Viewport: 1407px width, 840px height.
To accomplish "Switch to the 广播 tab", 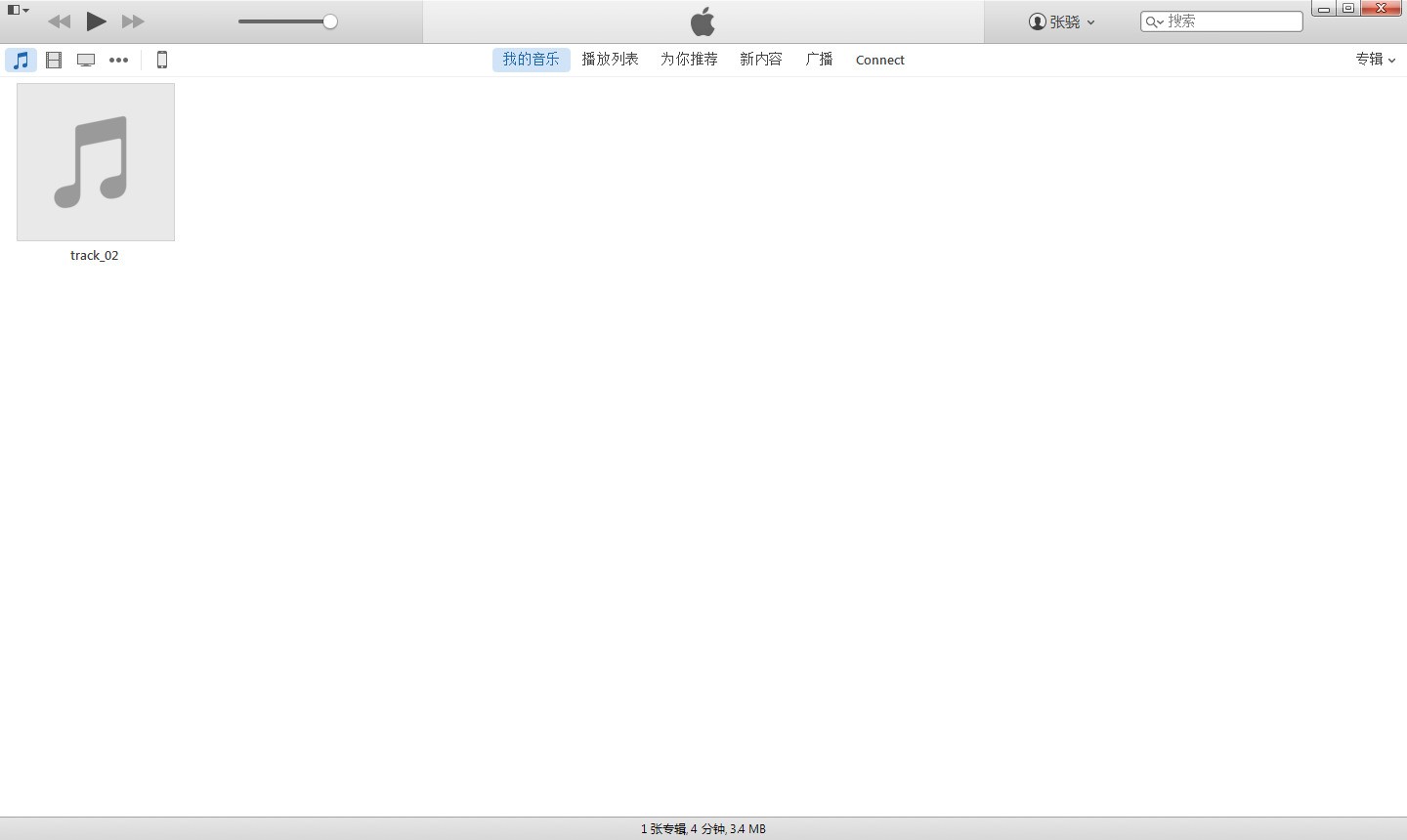I will 819,60.
